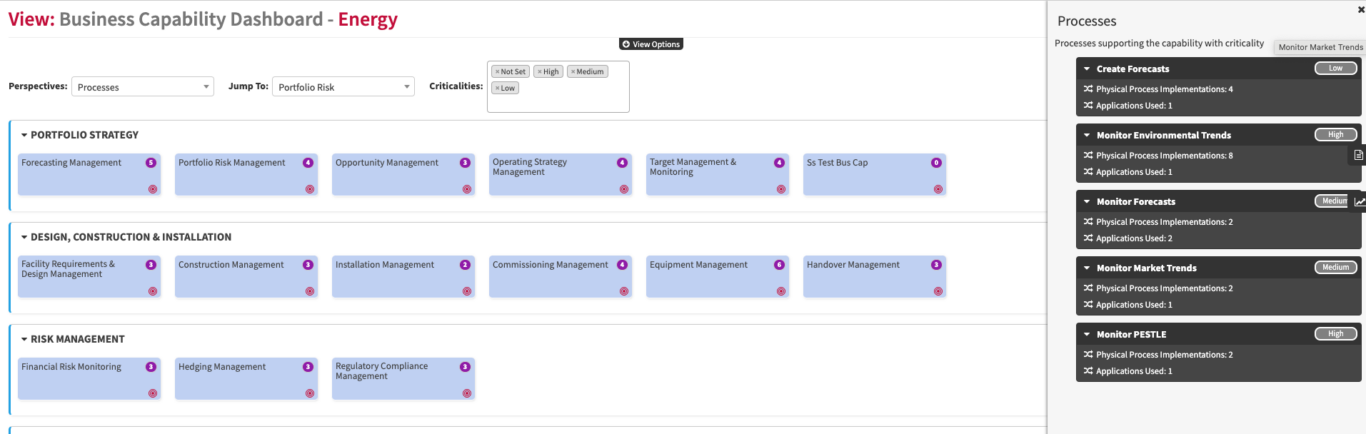The width and height of the screenshot is (1366, 434).
Task: Click the red info icon on Regulatory Compliance Management
Action: (x=467, y=393)
